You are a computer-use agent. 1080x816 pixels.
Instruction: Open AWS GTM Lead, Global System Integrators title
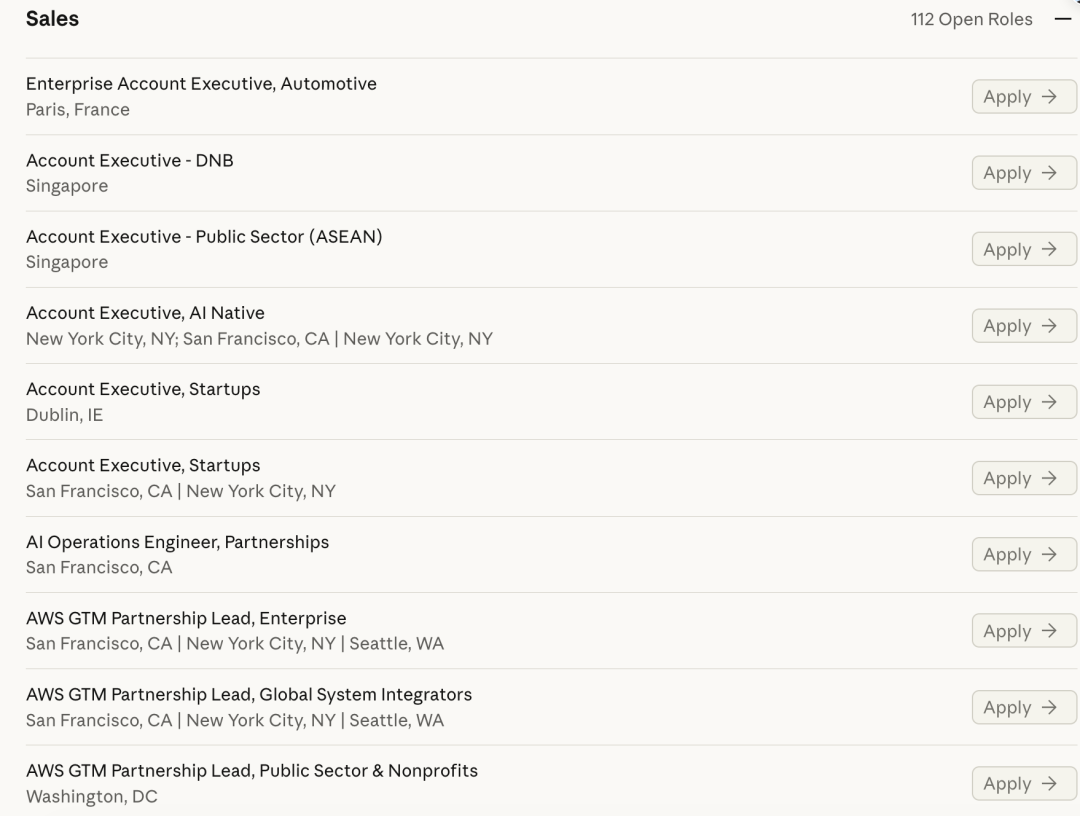coord(249,695)
